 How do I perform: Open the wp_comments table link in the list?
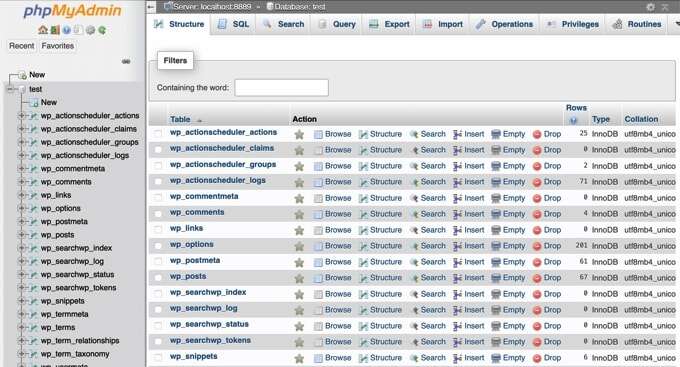197,212
